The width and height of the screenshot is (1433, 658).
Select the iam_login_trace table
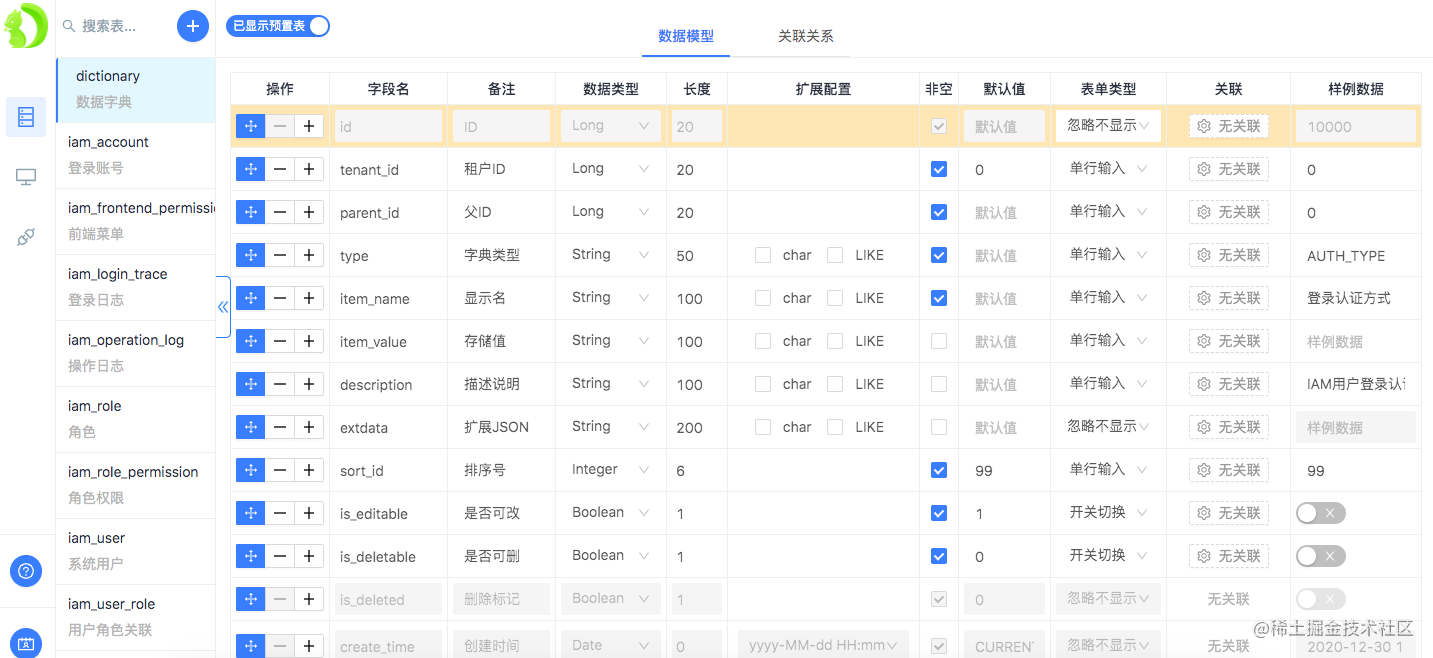pos(136,287)
